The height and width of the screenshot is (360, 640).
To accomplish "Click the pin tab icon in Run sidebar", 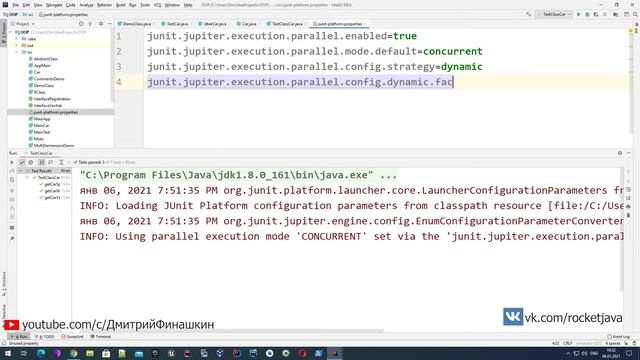I will point(12,238).
